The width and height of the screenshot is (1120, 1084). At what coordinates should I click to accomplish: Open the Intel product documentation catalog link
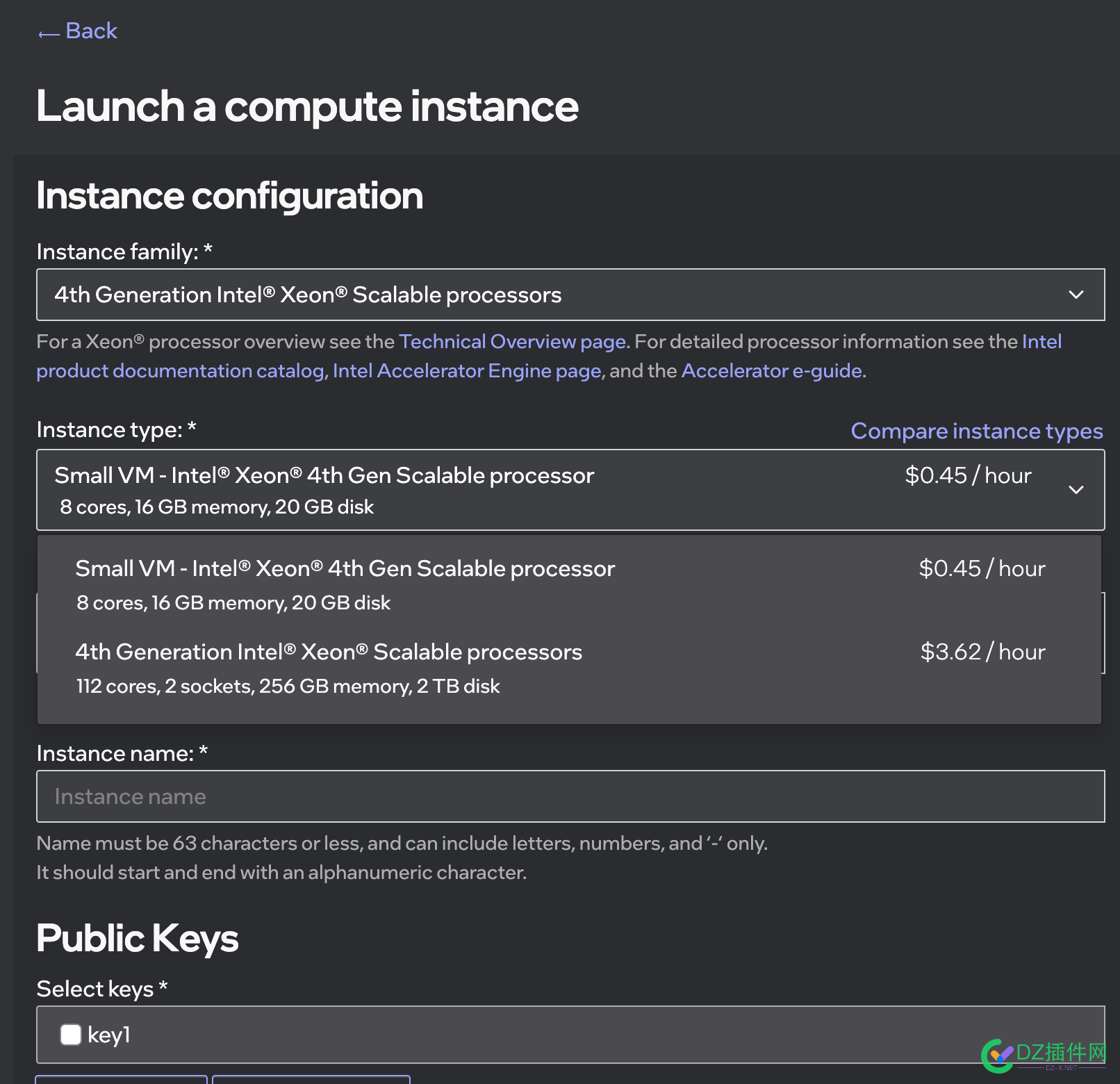tap(180, 371)
